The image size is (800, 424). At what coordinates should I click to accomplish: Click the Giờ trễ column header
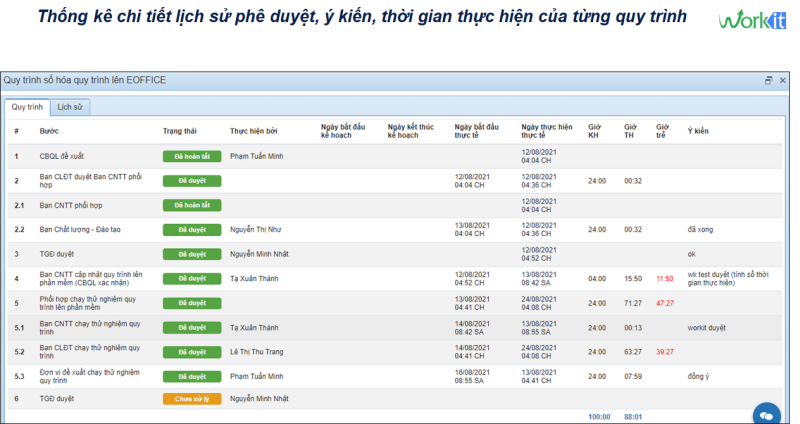click(x=662, y=131)
